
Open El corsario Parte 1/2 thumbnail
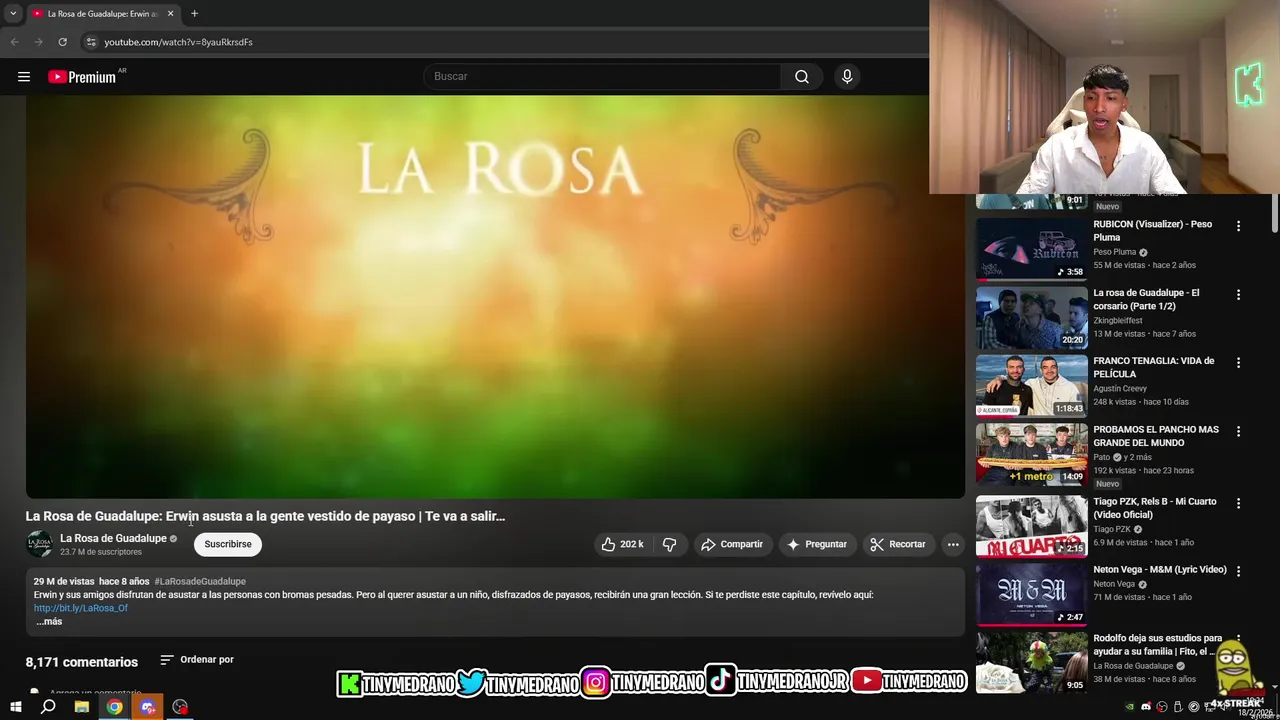[1032, 318]
